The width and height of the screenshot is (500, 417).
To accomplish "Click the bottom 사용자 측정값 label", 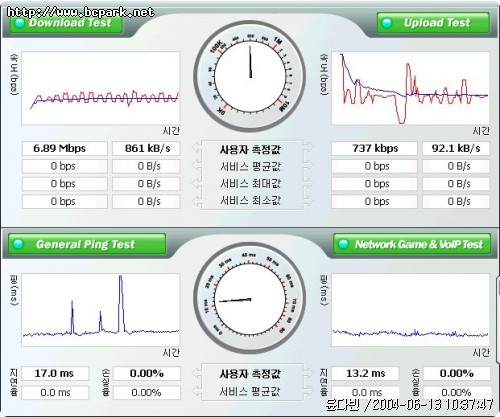I will coord(250,374).
